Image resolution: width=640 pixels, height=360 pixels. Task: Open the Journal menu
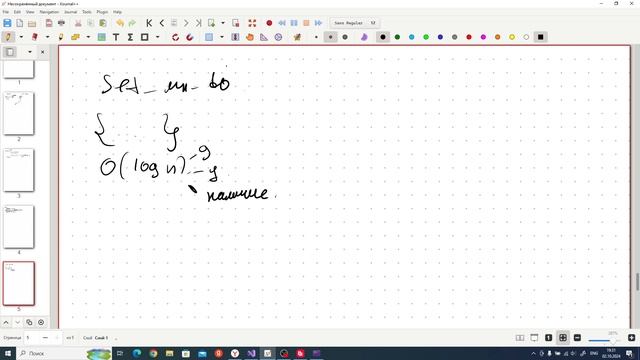71,12
